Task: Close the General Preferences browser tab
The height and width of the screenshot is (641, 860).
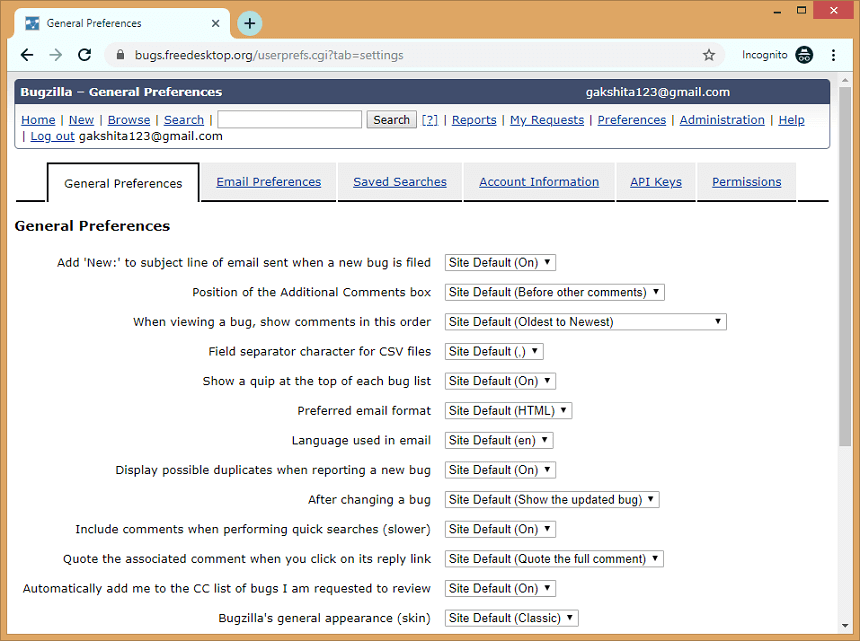Action: (x=216, y=24)
